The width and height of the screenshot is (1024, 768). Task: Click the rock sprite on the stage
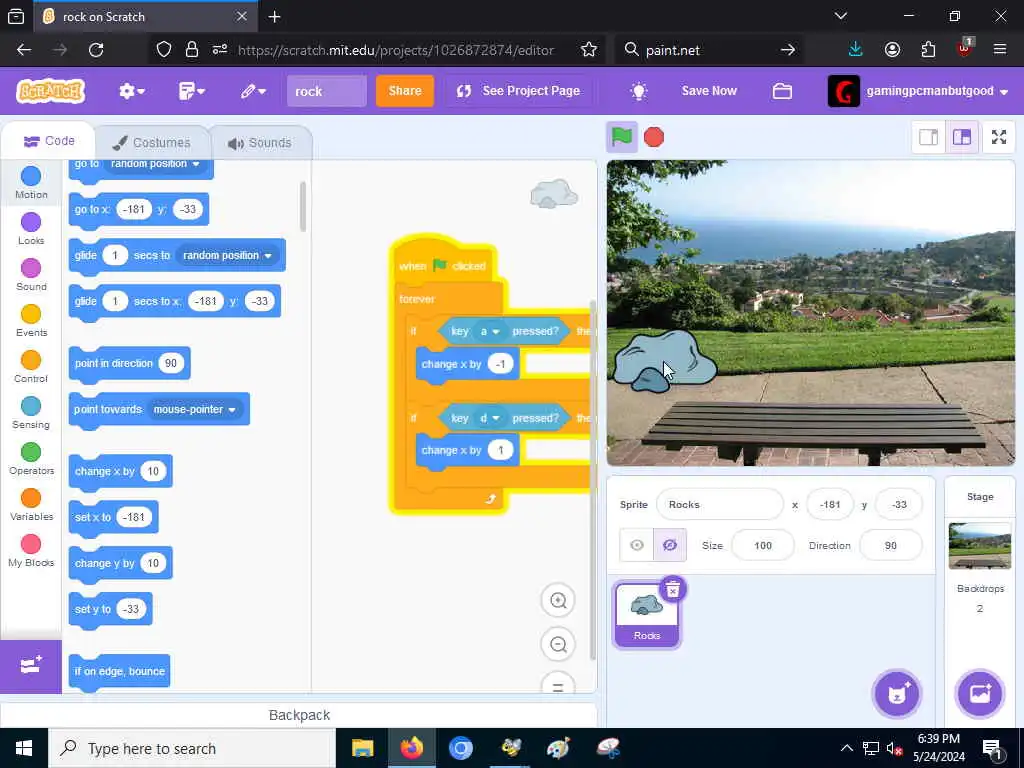tap(664, 361)
